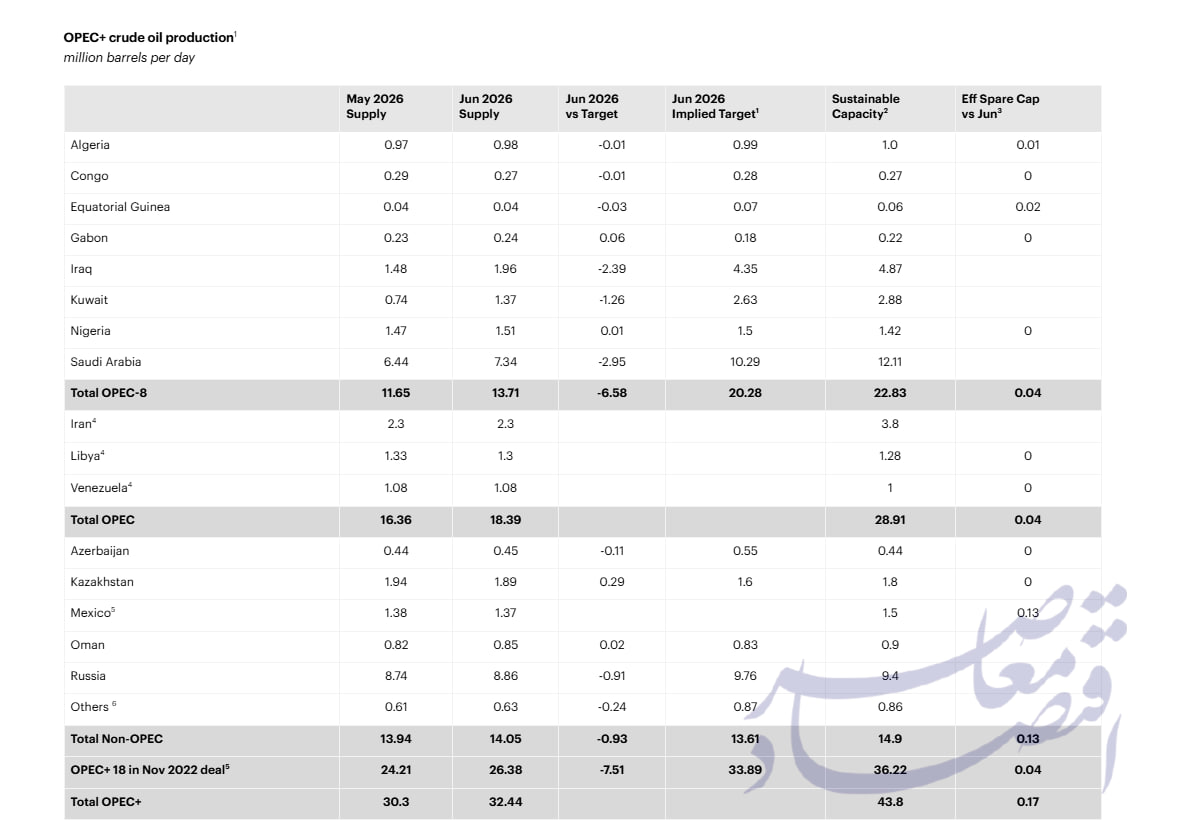Select the Total OPEC-8 row label
This screenshot has height=834, width=1187.
tap(108, 393)
